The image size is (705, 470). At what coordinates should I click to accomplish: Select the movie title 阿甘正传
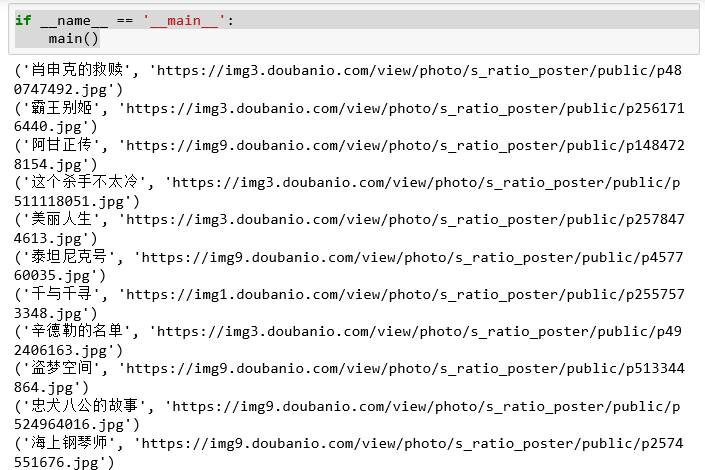click(x=62, y=145)
